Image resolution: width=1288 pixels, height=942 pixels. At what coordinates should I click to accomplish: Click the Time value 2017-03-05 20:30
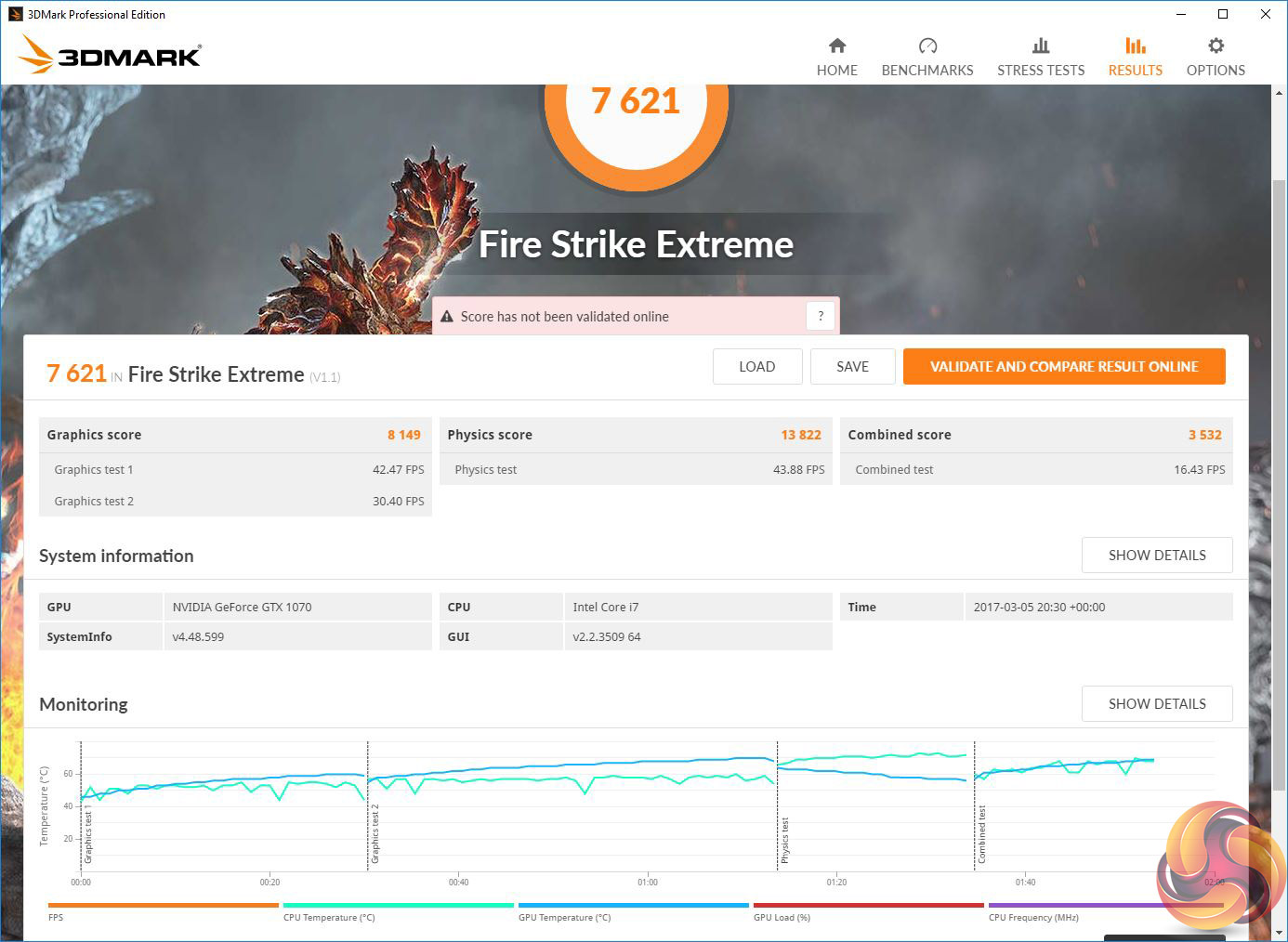click(1040, 608)
